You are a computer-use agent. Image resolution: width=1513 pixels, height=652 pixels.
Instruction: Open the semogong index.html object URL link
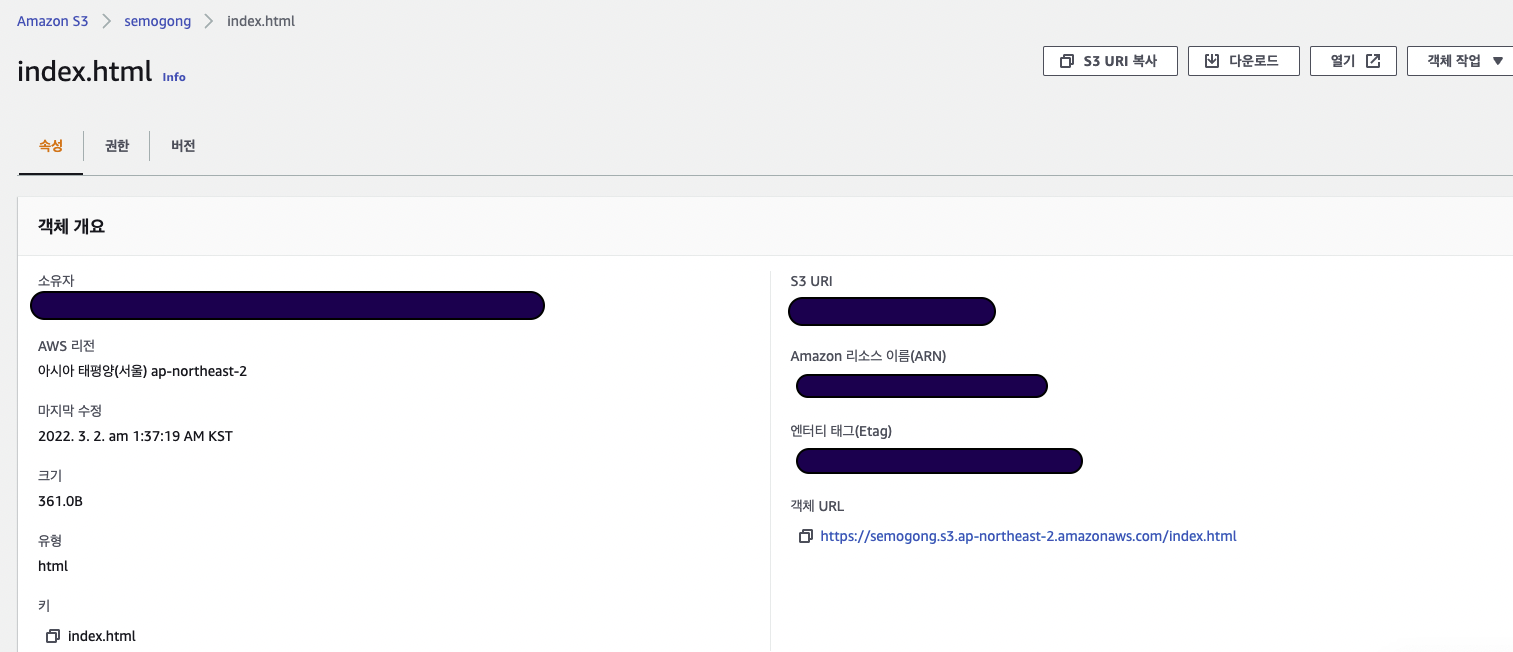pos(1028,536)
